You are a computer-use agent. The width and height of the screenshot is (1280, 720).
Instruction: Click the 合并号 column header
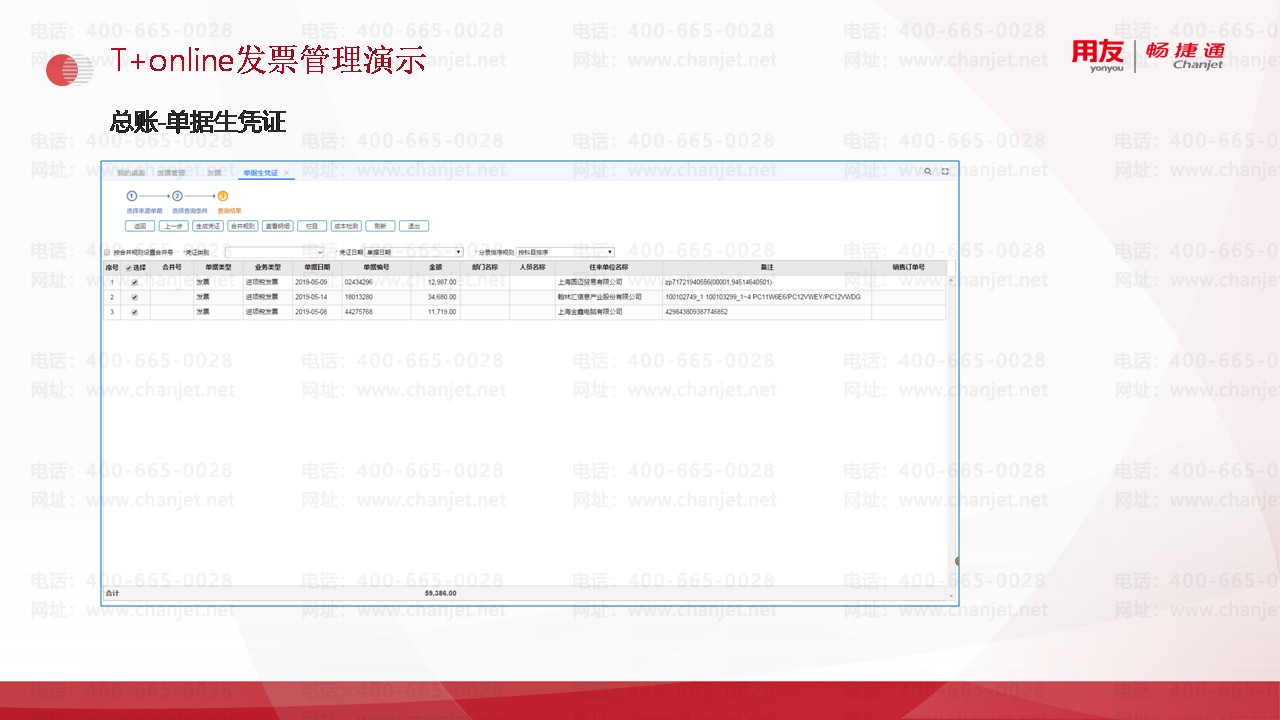172,268
